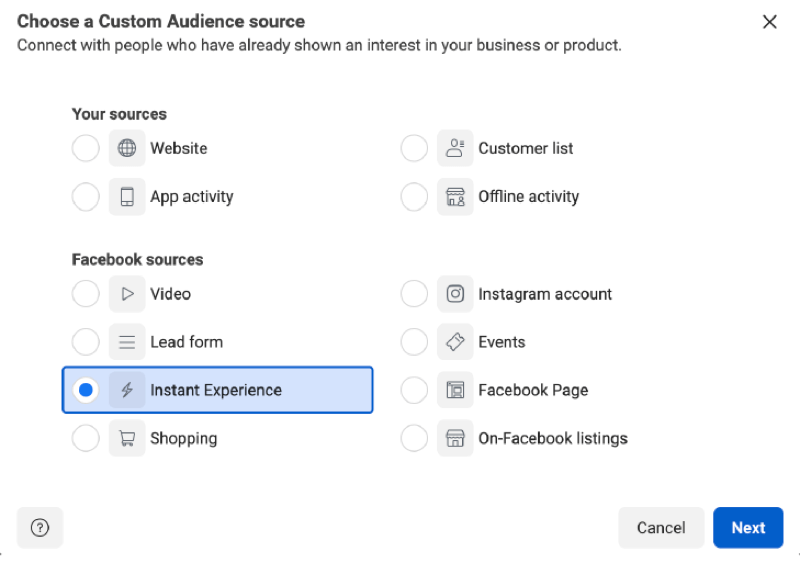
Task: Select the Facebook Page radio button
Action: point(414,390)
